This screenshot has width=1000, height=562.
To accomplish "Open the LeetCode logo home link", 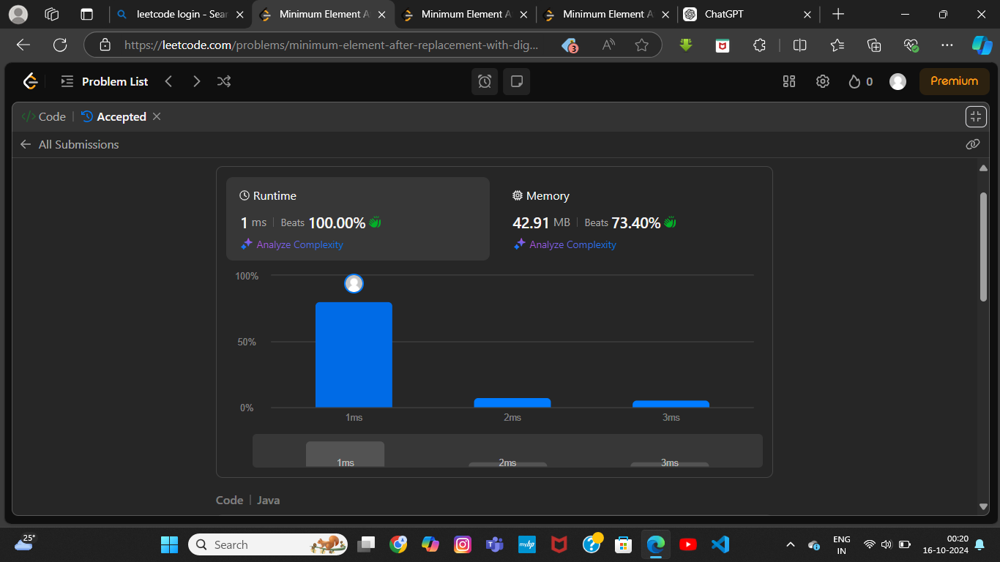I will [30, 81].
